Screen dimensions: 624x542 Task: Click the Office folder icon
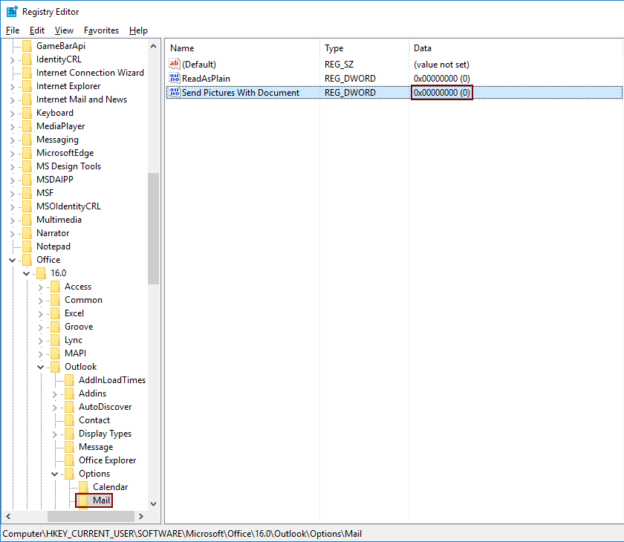[27, 260]
